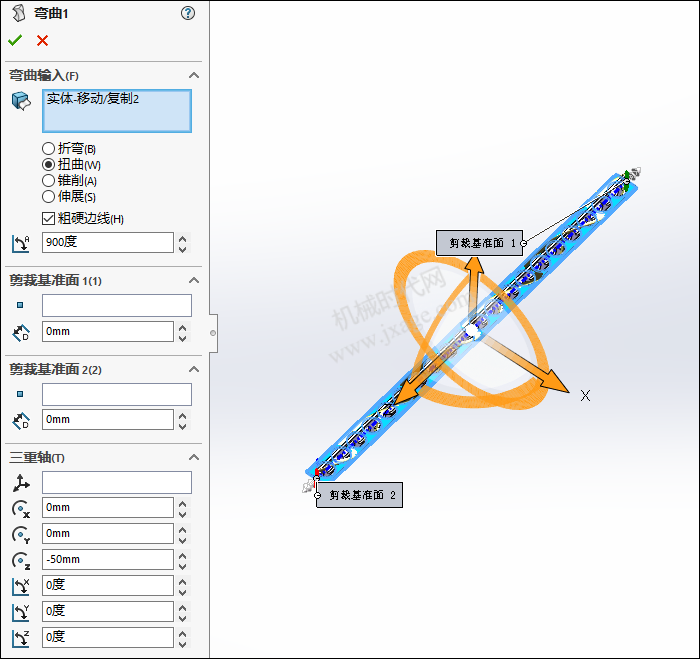Click reference entity icon in 剪裁基准面 1

(x=20, y=305)
